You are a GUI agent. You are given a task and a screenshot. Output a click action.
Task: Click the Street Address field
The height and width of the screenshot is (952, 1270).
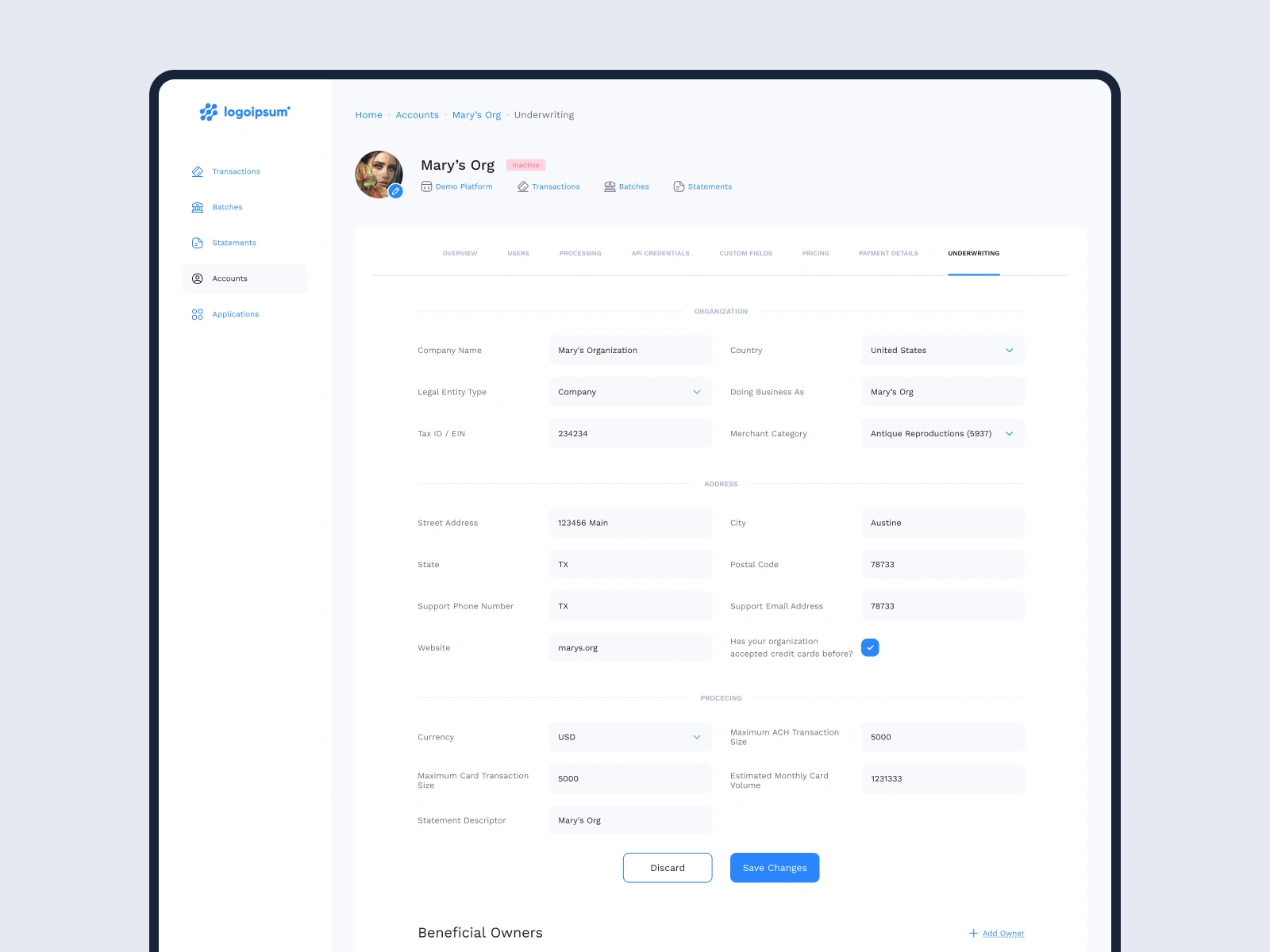[630, 523]
